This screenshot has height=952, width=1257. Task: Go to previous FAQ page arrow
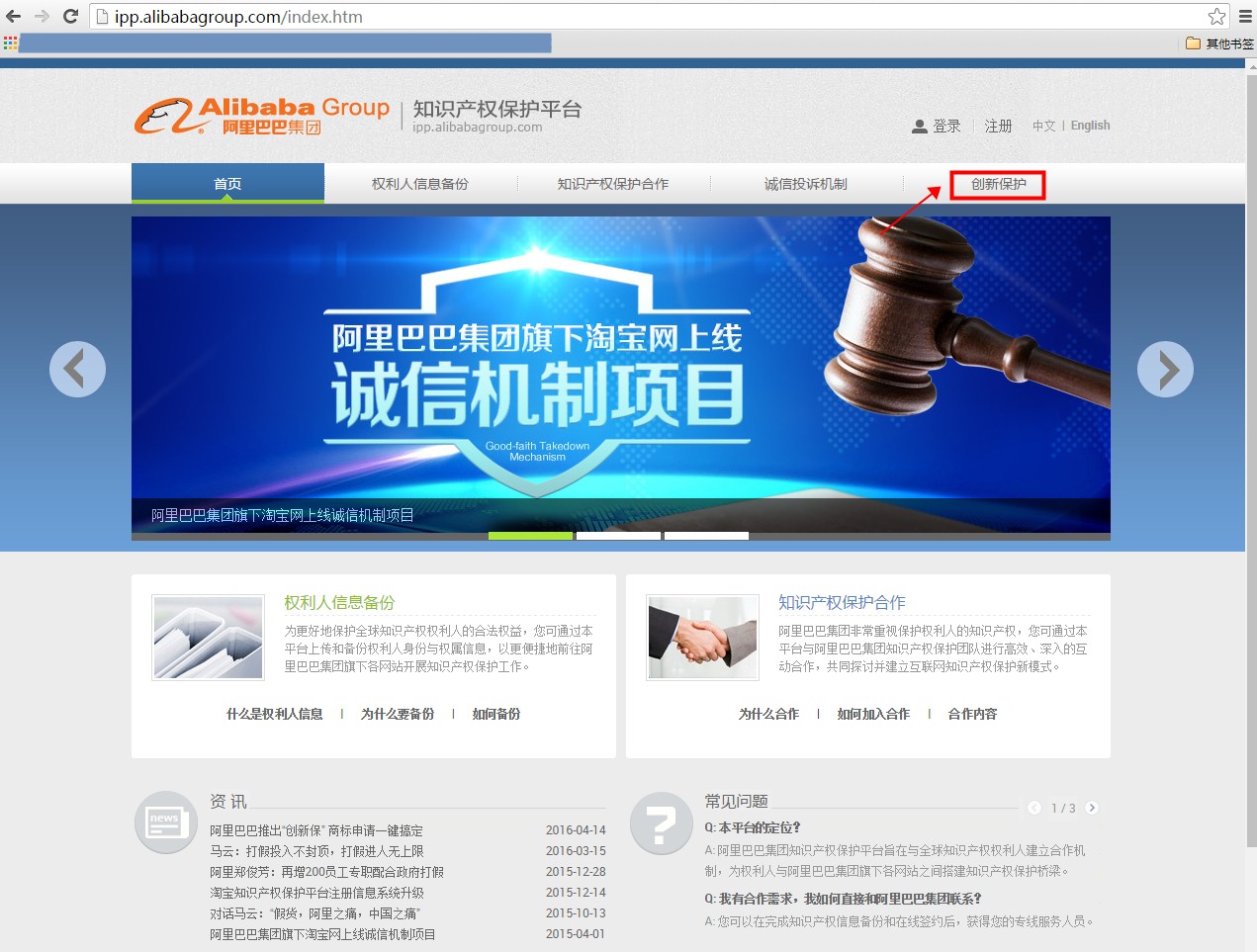(x=1034, y=808)
